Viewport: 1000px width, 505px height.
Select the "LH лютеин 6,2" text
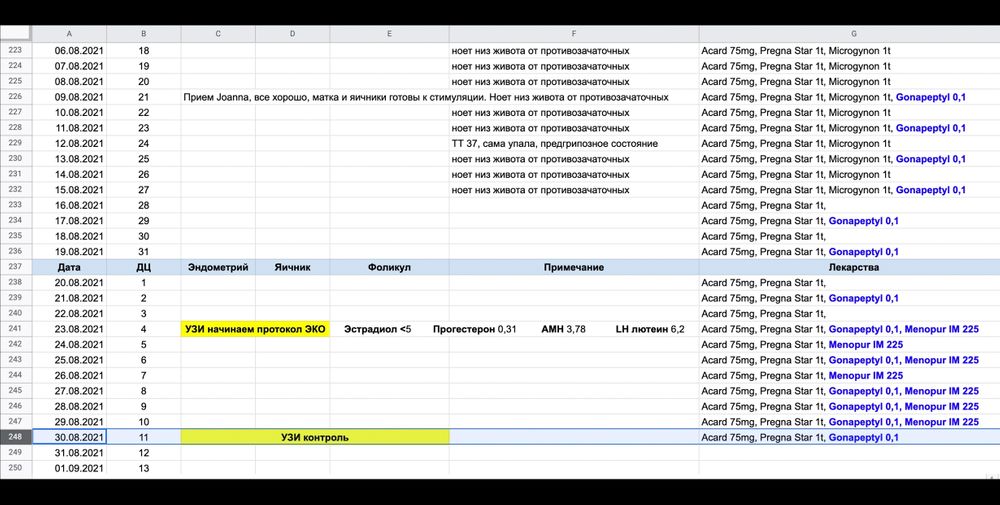[649, 329]
